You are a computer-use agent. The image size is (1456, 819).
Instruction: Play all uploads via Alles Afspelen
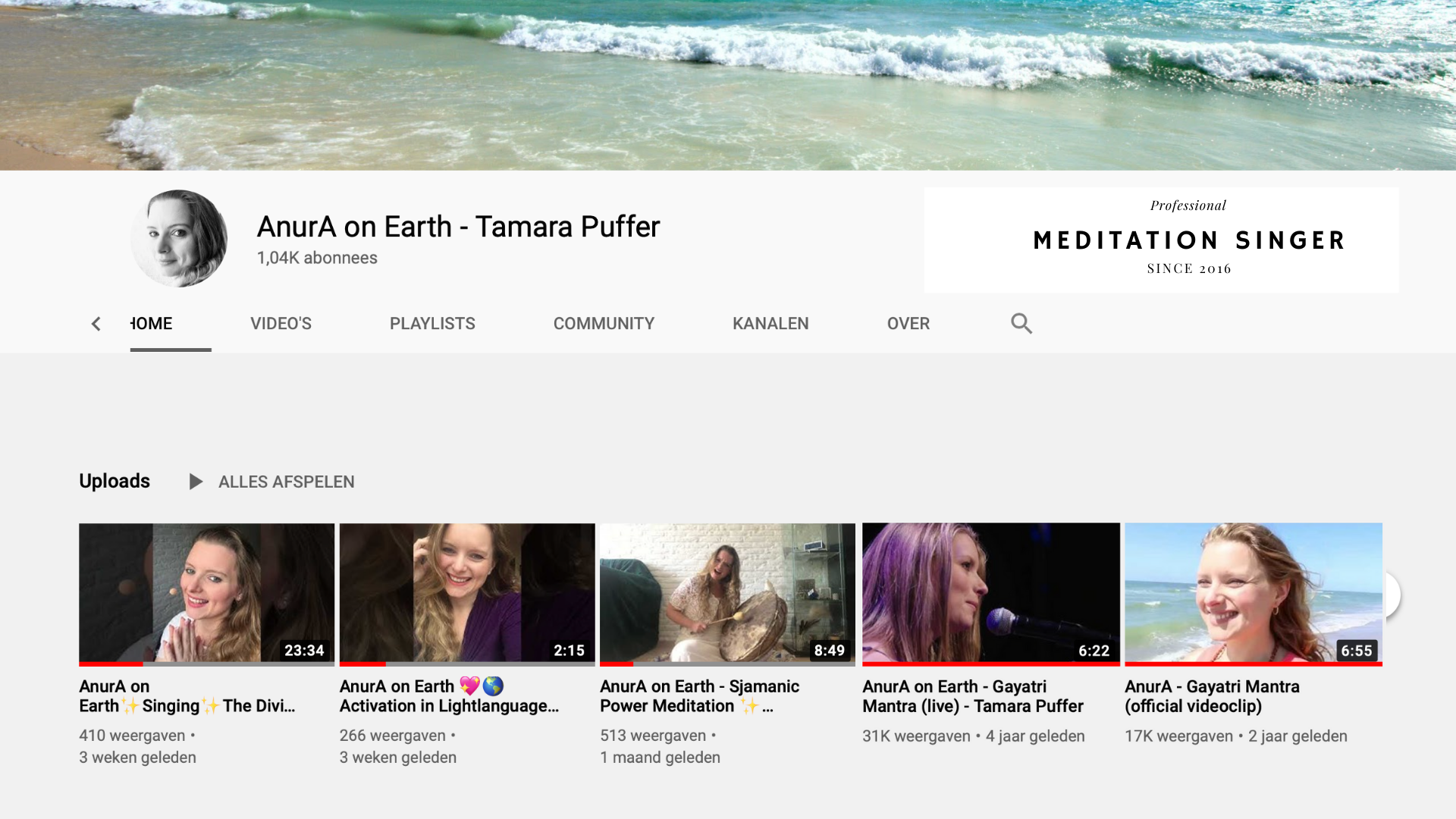(286, 482)
